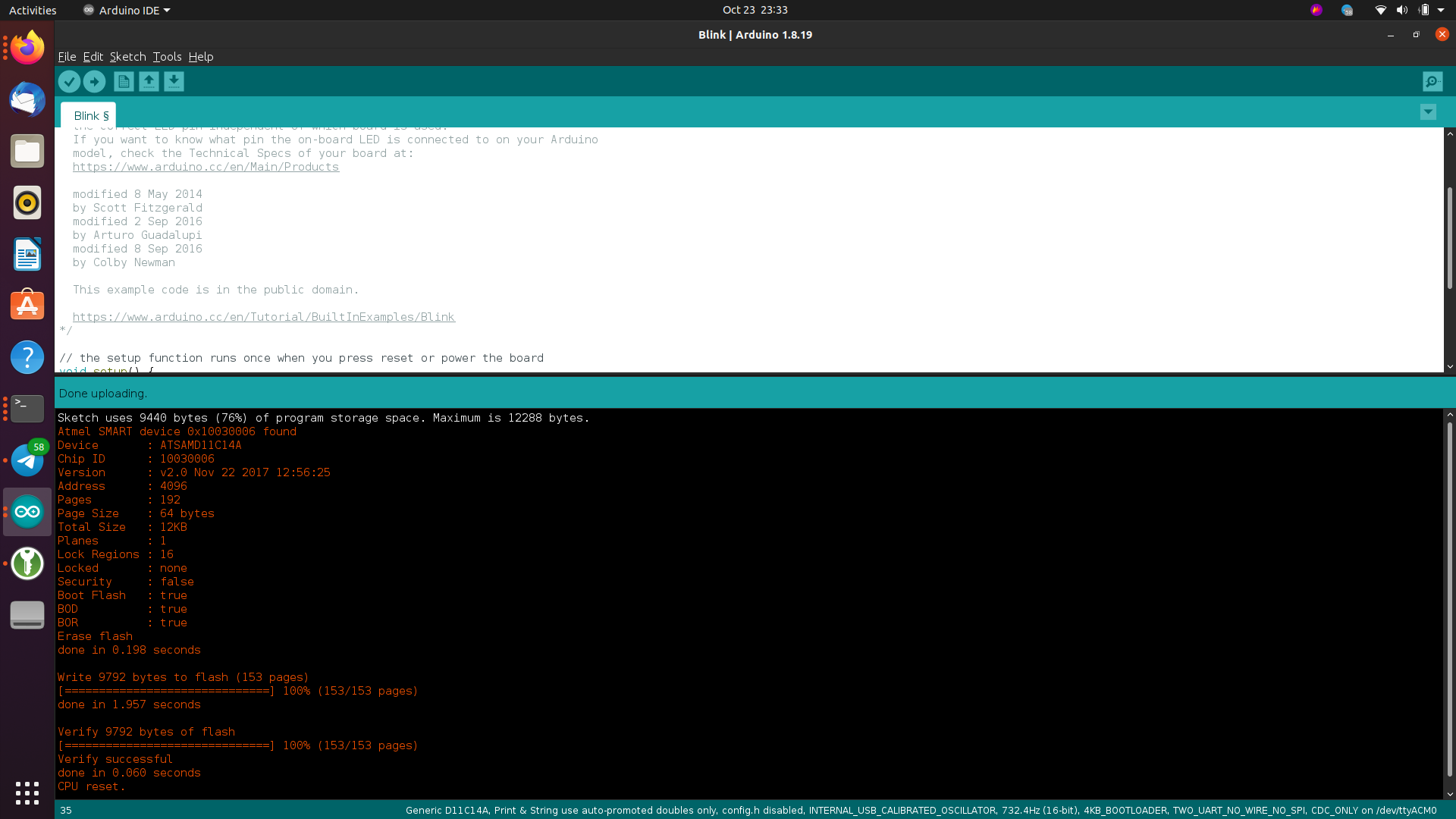Open the system menu arrow in top bar
The height and width of the screenshot is (819, 1456).
point(1441,10)
